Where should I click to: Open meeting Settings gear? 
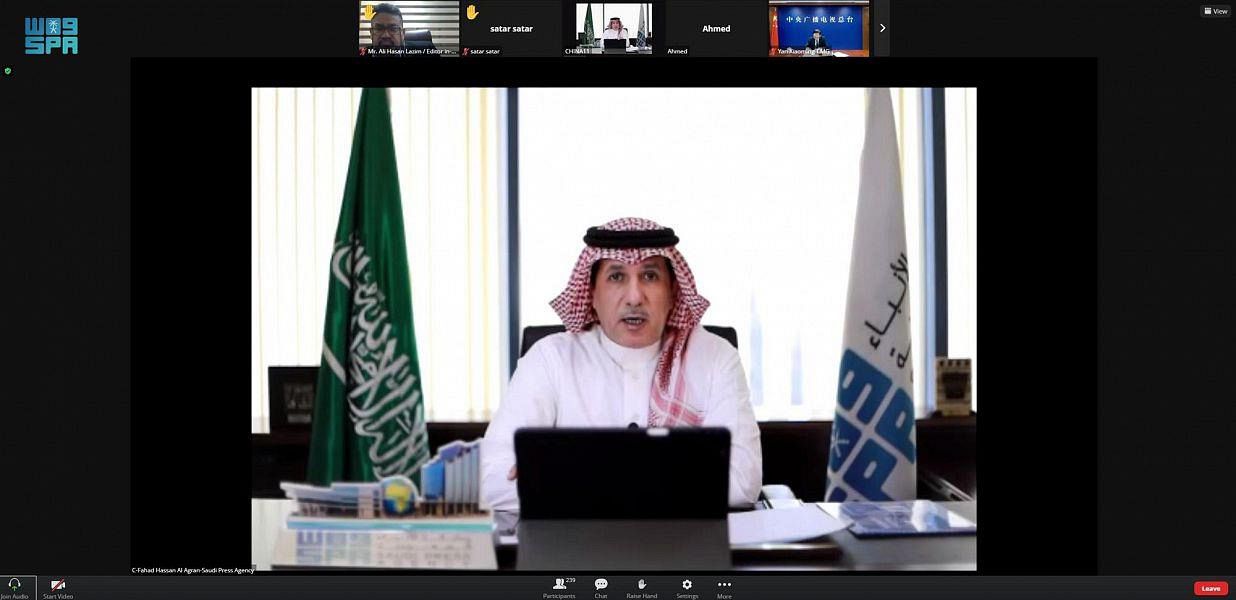tap(687, 585)
